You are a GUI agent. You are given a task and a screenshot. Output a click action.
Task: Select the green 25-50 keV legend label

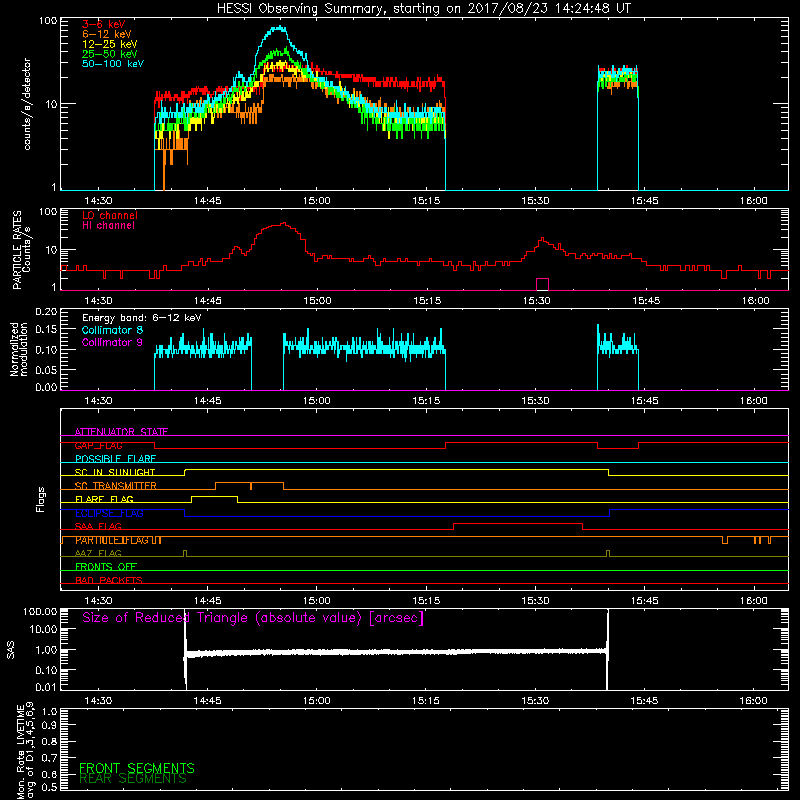tap(110, 54)
